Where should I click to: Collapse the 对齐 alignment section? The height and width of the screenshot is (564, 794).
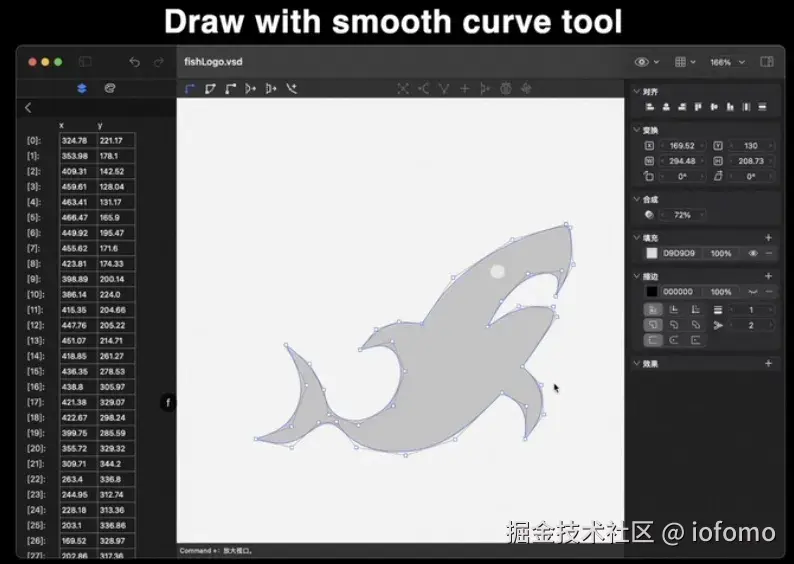point(636,91)
